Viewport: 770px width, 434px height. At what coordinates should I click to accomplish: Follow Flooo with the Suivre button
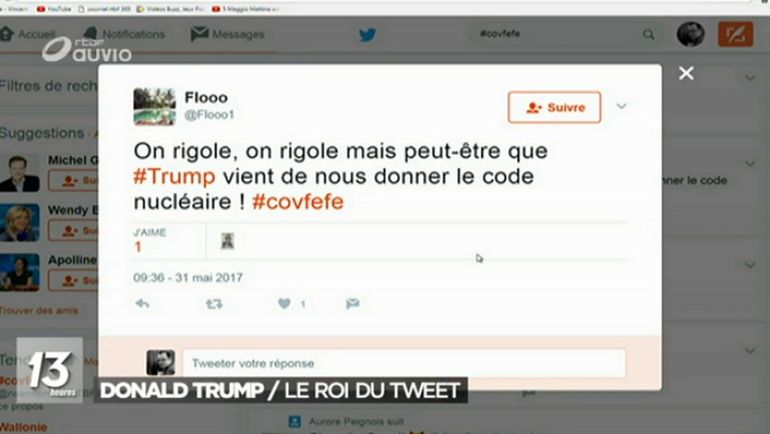pos(554,107)
